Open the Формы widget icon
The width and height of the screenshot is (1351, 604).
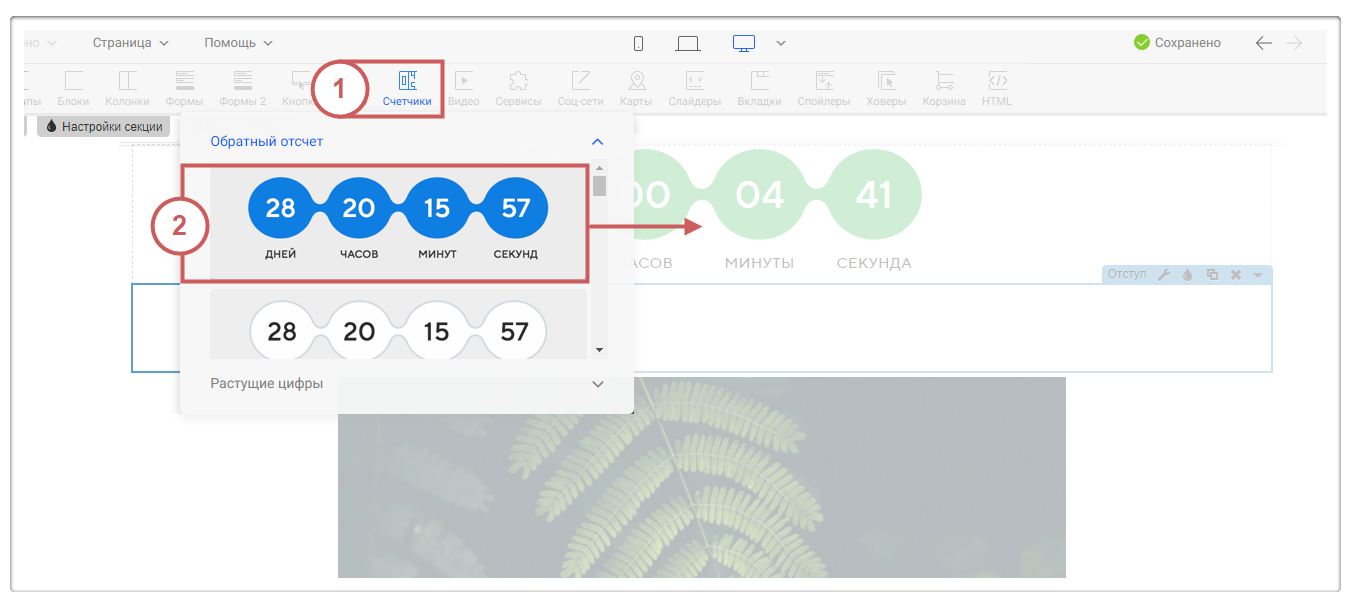(184, 88)
